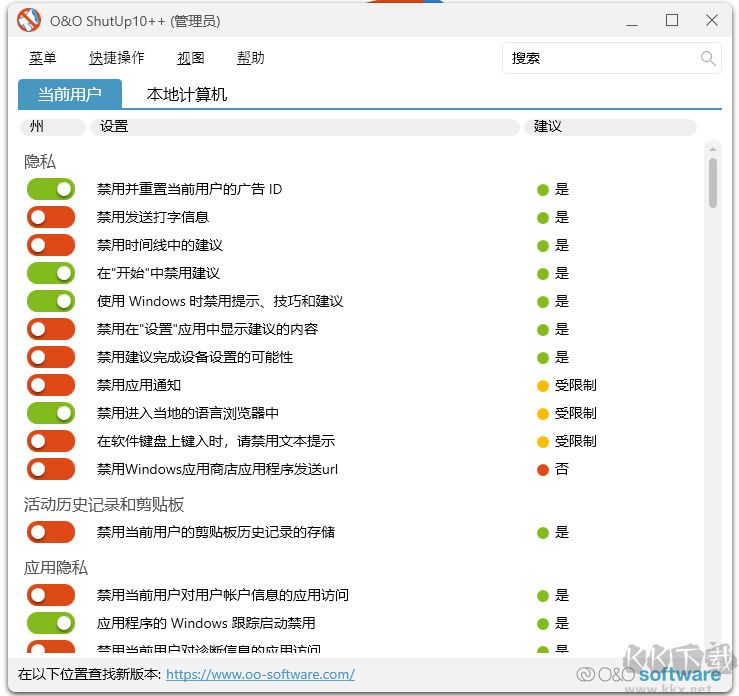739x696 pixels.
Task: Sort by the 建议 column header
Action: (x=610, y=127)
